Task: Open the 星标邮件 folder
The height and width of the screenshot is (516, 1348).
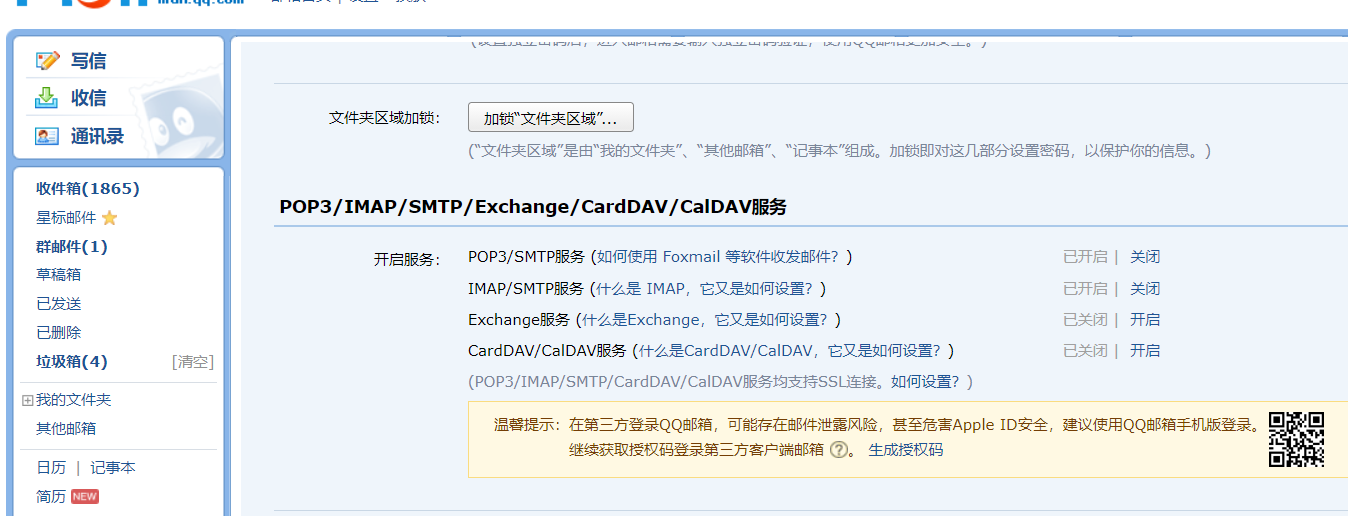Action: point(66,218)
